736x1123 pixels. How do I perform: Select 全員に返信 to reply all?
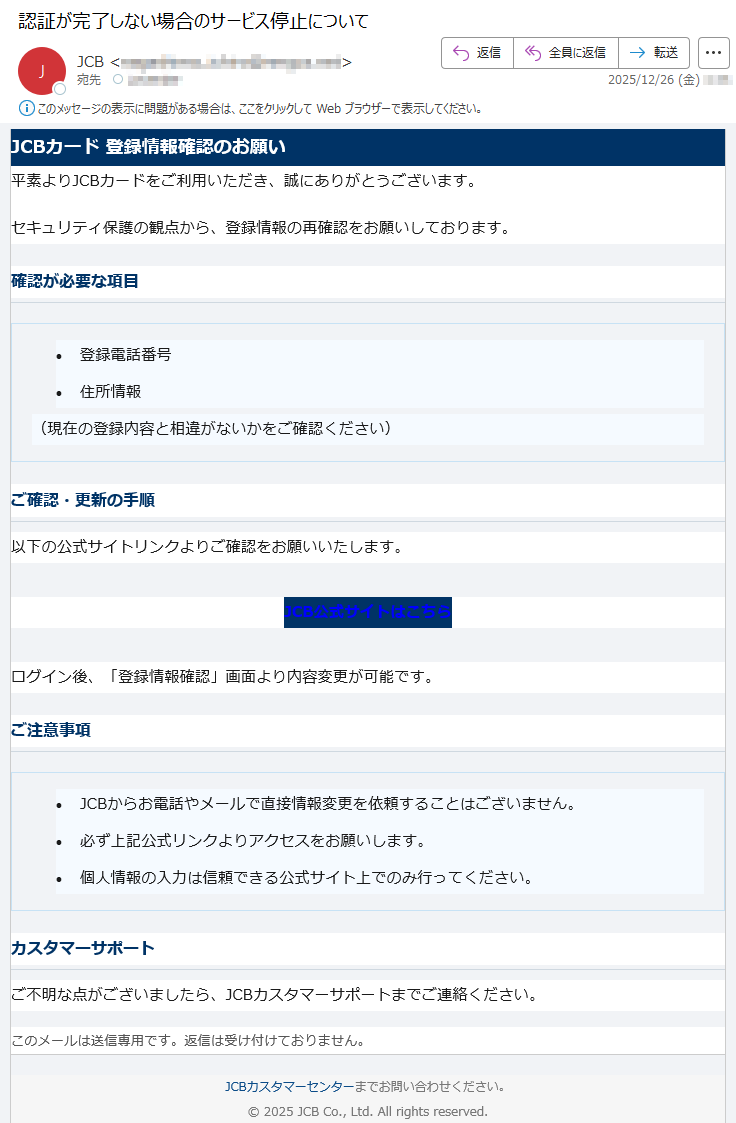click(566, 53)
